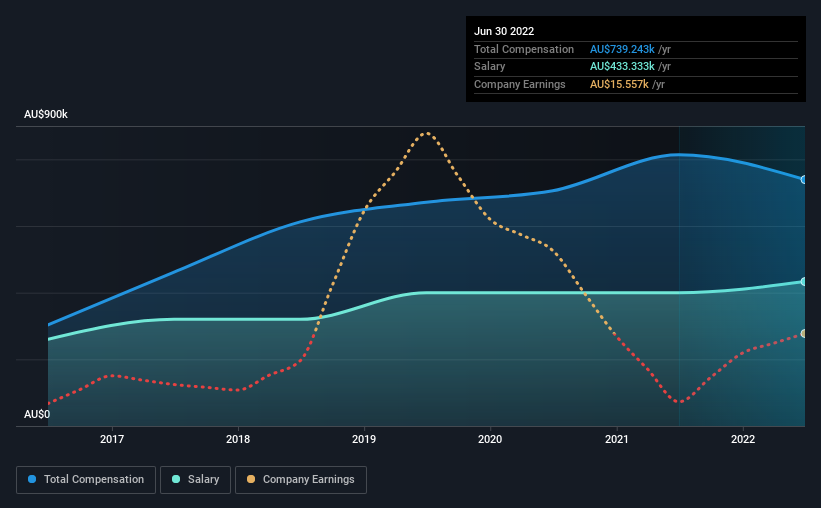The width and height of the screenshot is (821, 508).
Task: Click the blue dot in Total Compensation legend
Action: coord(32,479)
